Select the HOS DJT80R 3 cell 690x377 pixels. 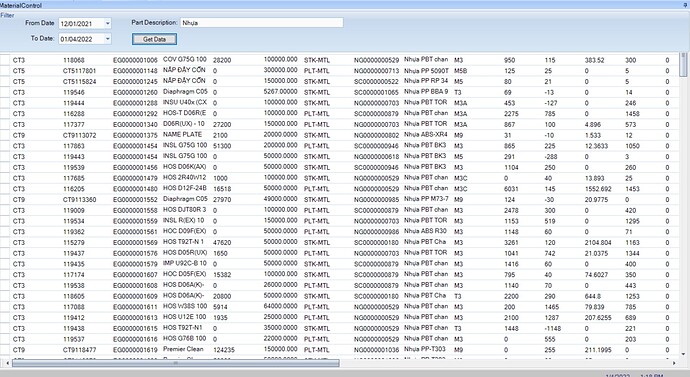(185, 209)
